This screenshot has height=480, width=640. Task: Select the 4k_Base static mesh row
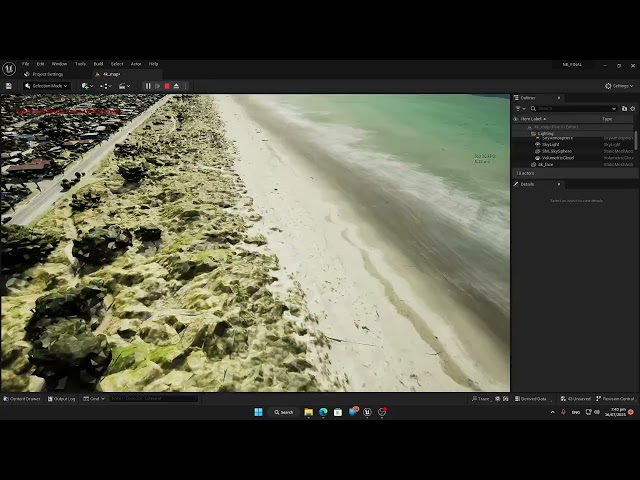573,164
